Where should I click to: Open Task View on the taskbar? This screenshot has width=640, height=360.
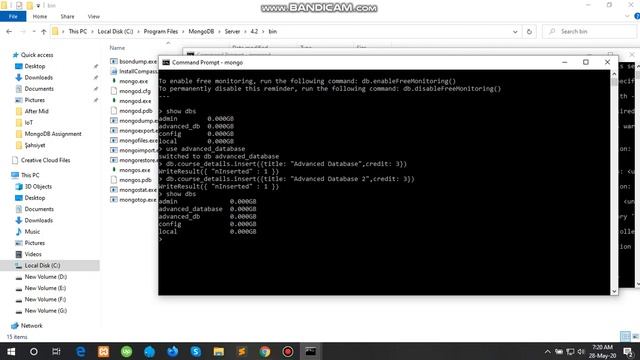(56, 351)
